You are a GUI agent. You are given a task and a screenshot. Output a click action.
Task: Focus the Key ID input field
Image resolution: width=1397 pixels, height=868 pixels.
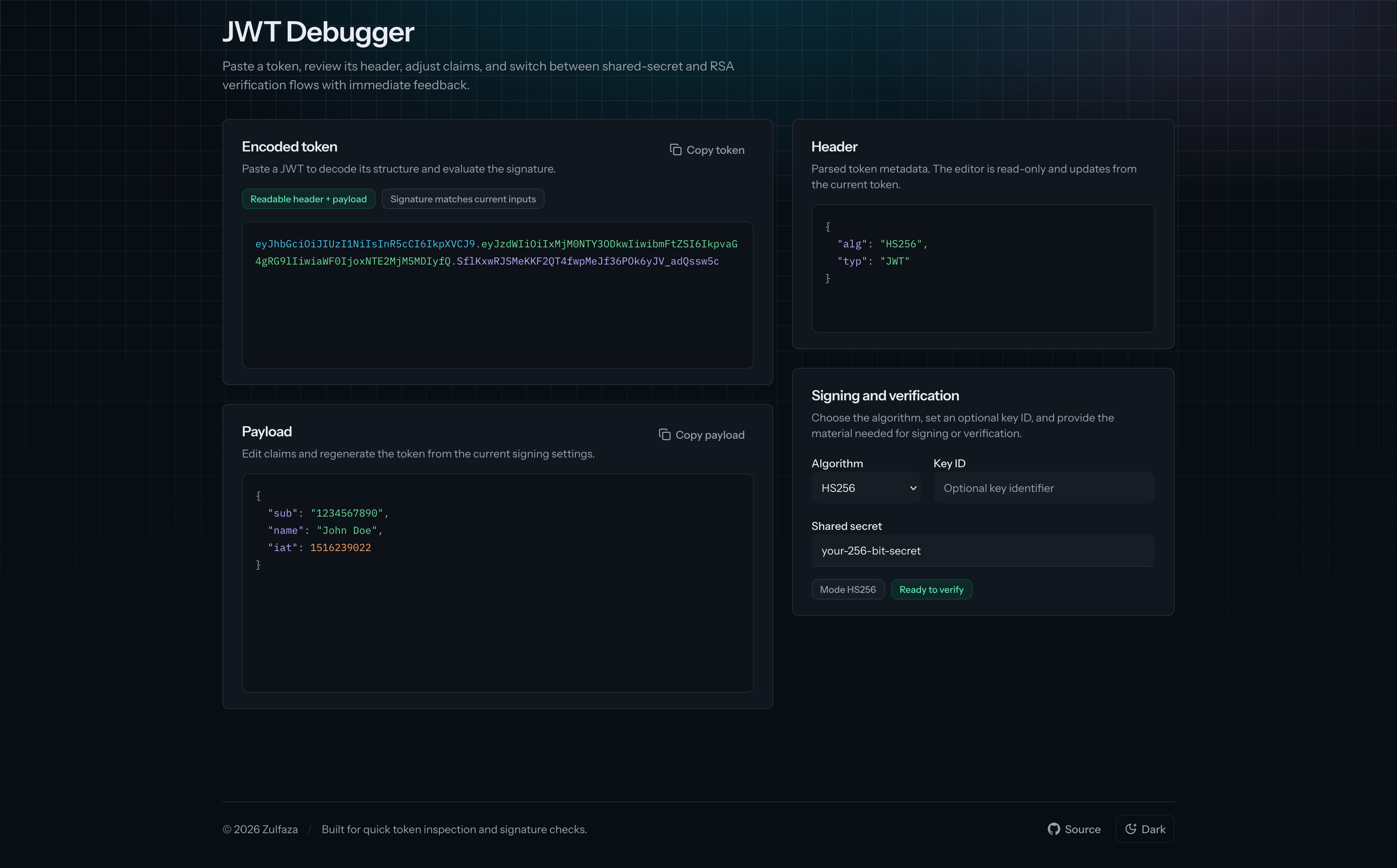1043,488
